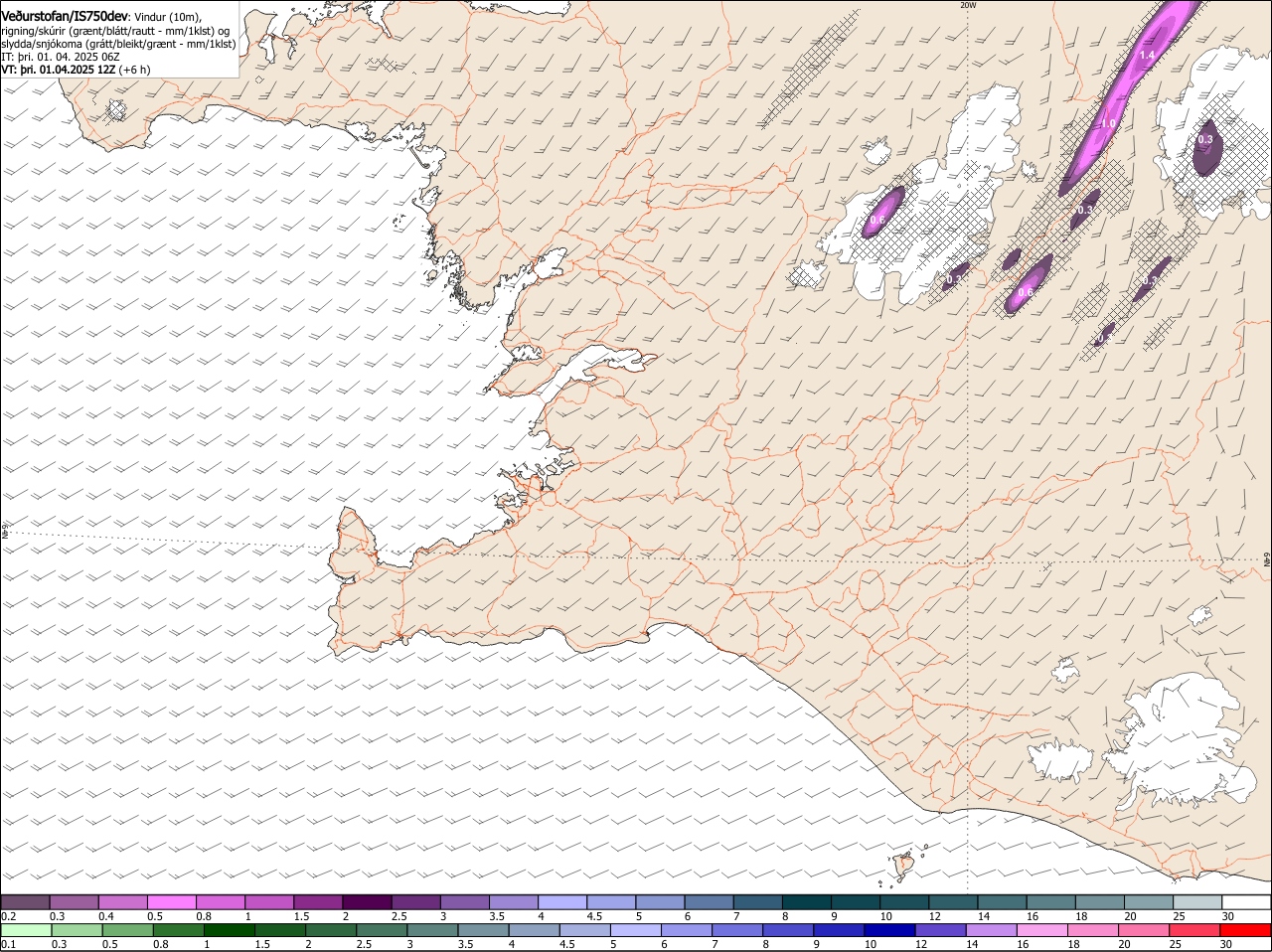
Task: Click bottom legend swatch between 25 and 30
Action: pos(1197,930)
